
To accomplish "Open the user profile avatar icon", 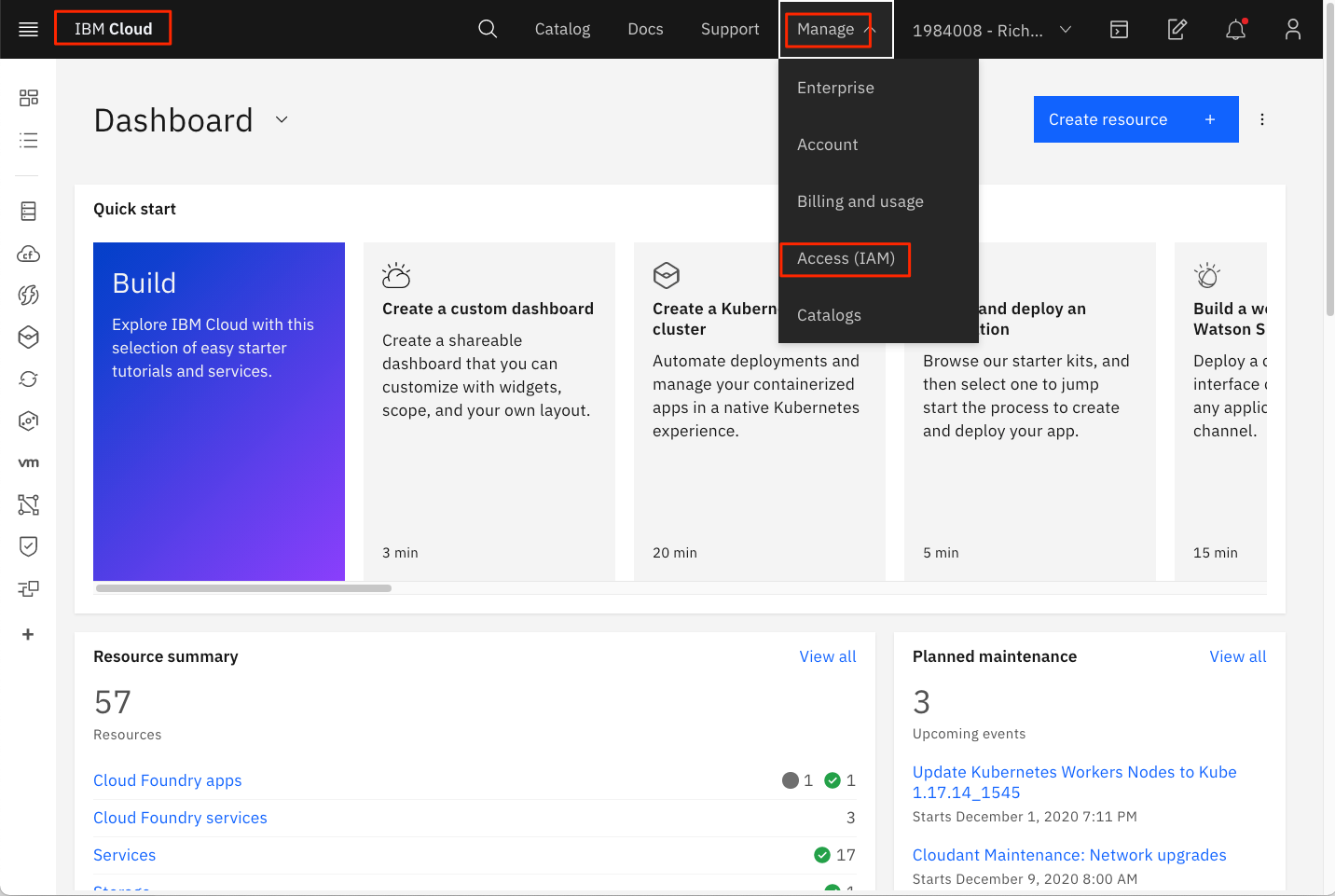I will (x=1293, y=30).
